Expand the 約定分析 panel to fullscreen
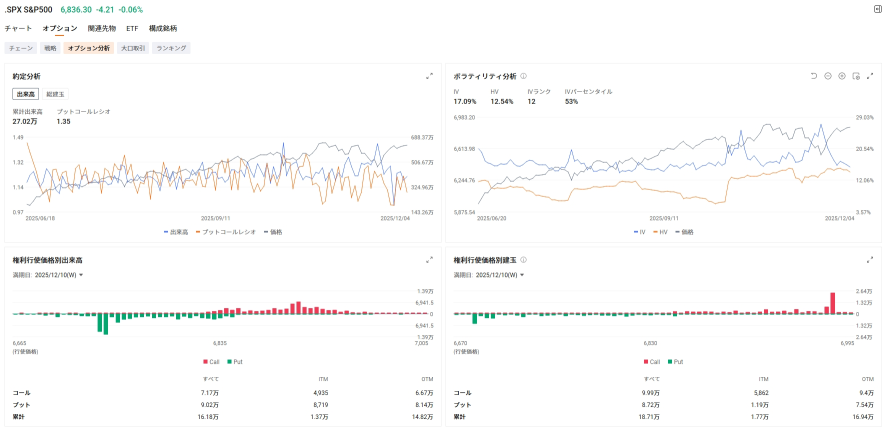The height and width of the screenshot is (429, 886). click(x=429, y=76)
